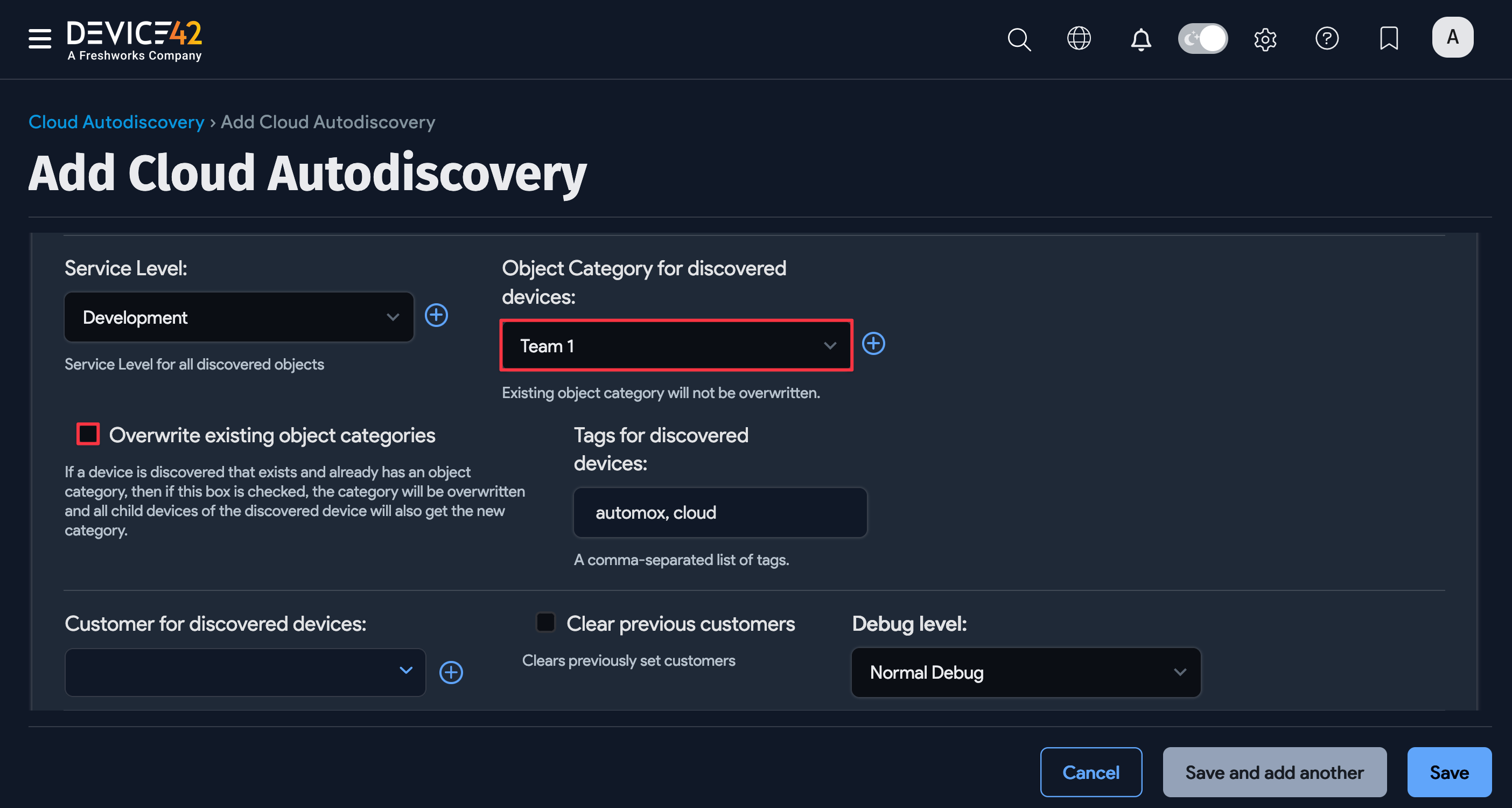
Task: Change Object Category from Team 1
Action: [675, 345]
